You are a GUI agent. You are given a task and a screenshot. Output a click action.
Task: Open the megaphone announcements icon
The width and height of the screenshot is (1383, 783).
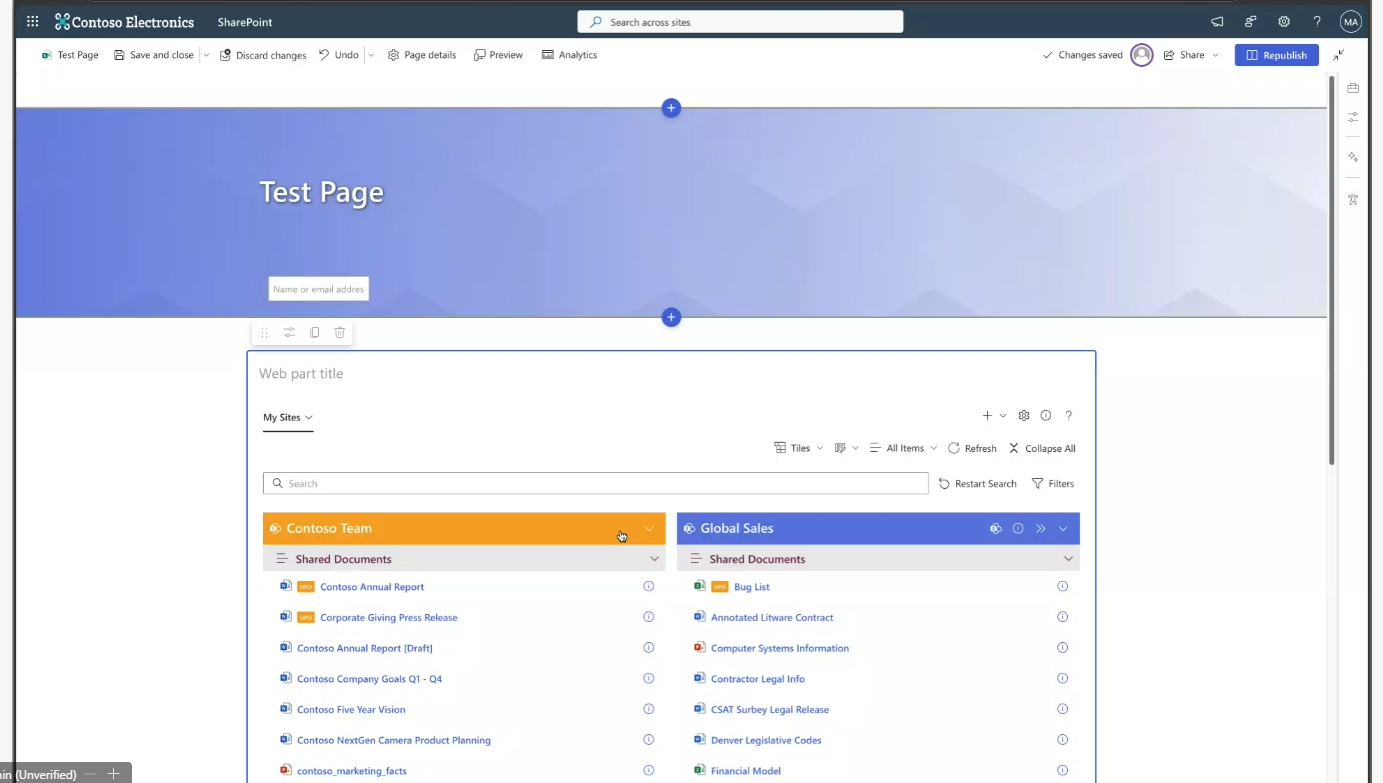tap(1217, 21)
